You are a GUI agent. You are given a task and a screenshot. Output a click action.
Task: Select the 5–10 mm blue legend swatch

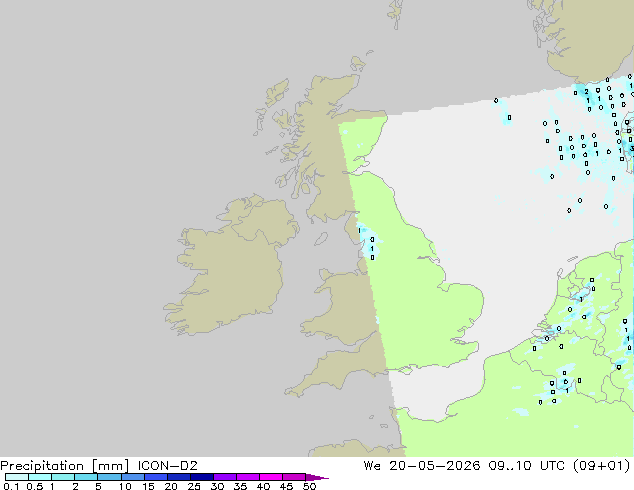point(110,477)
